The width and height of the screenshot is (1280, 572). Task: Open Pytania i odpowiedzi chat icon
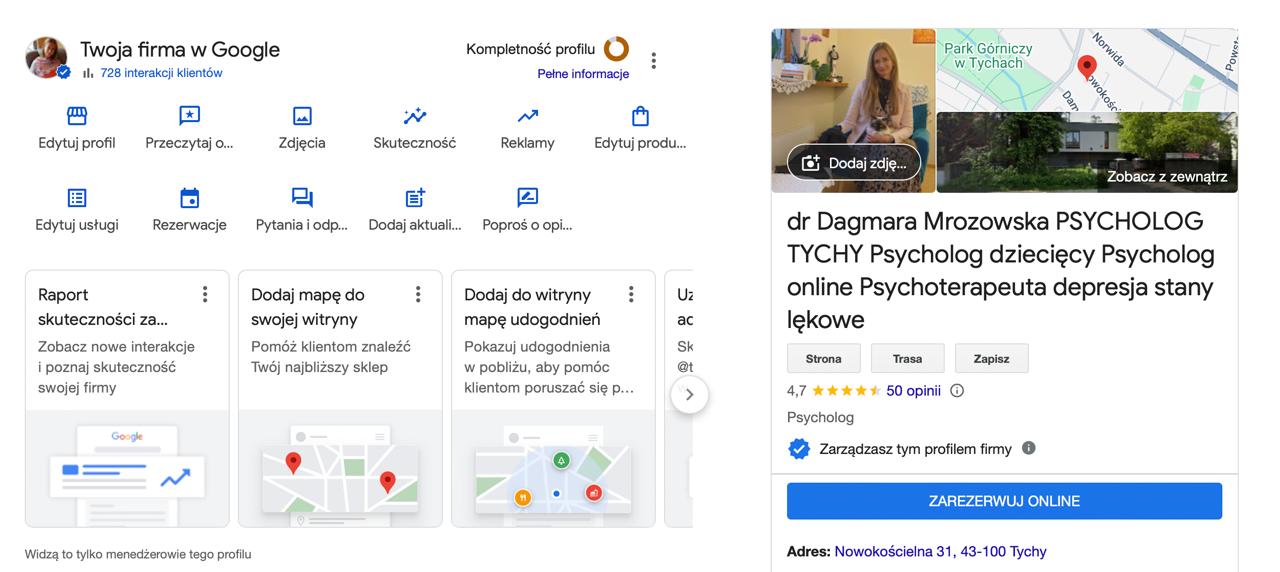(x=302, y=198)
